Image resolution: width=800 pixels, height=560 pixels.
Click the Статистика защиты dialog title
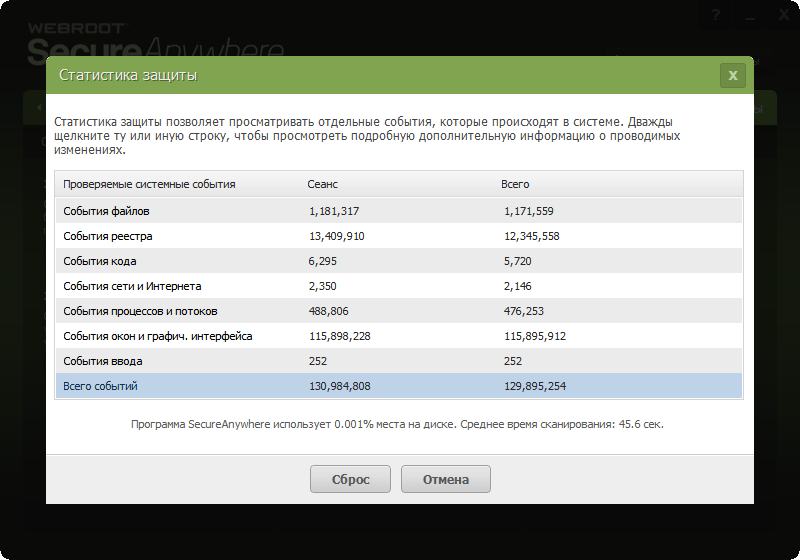point(128,75)
